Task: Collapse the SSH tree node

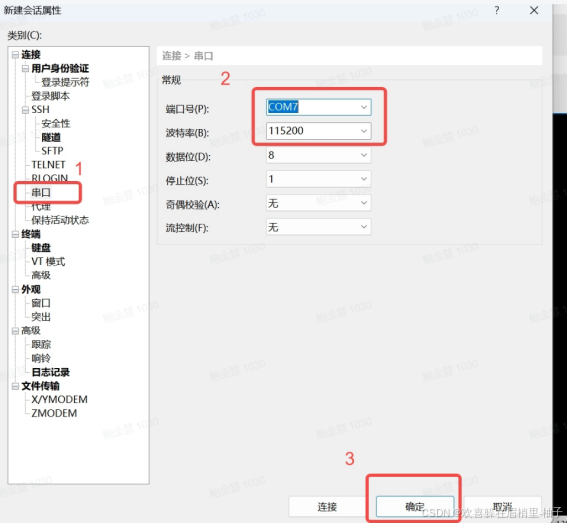Action: point(25,110)
